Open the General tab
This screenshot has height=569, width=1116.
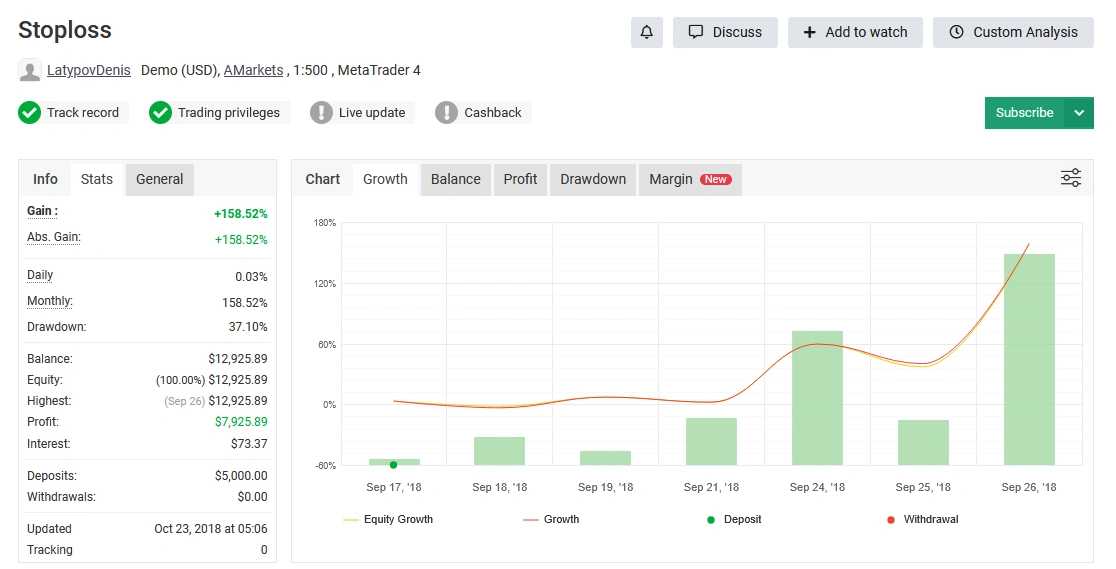[x=159, y=179]
